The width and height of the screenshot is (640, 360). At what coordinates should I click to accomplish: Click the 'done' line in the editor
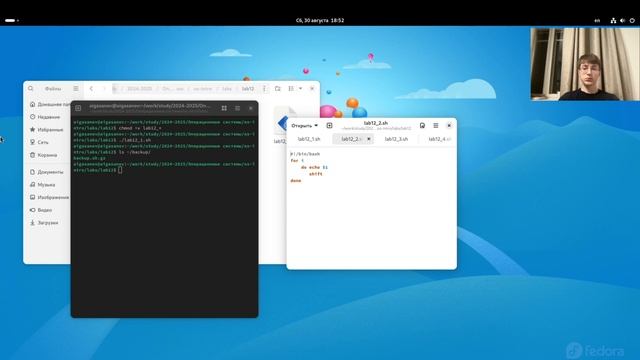(x=296, y=180)
